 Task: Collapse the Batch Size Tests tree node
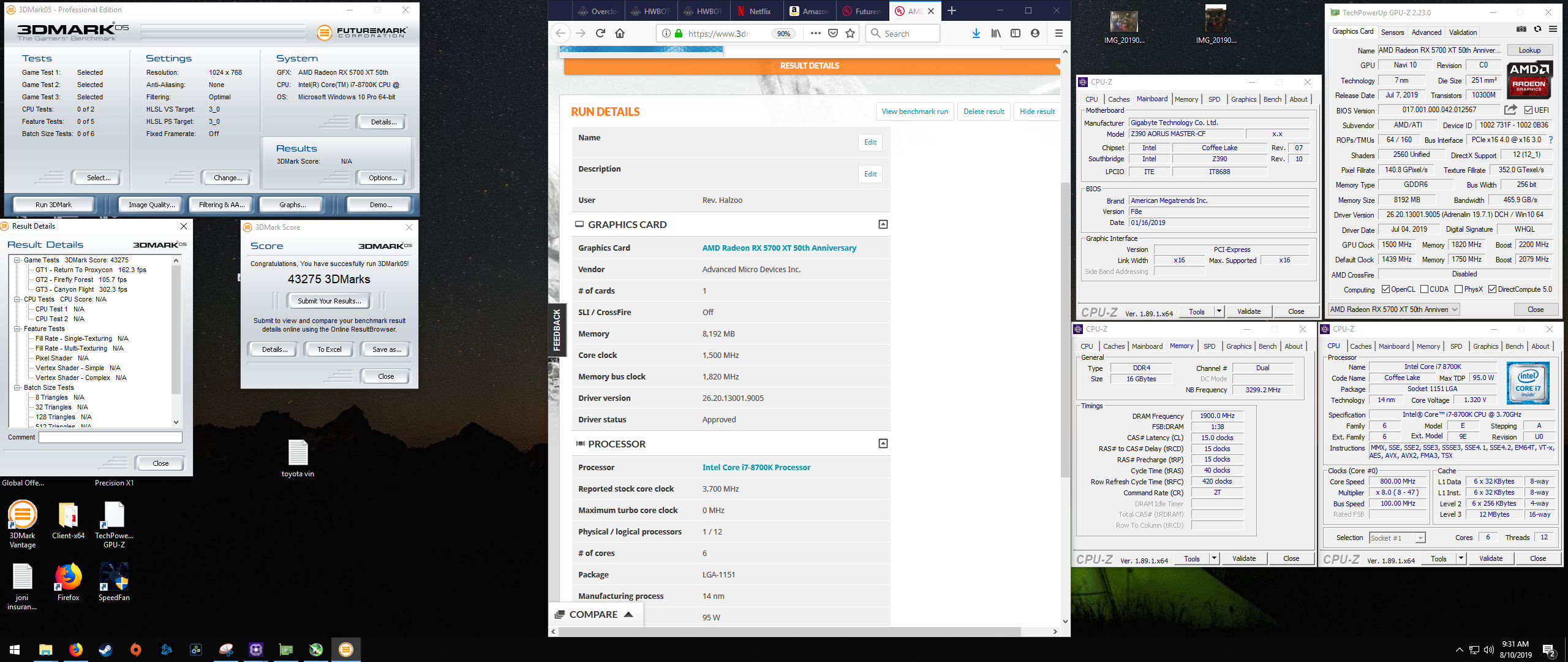(17, 387)
